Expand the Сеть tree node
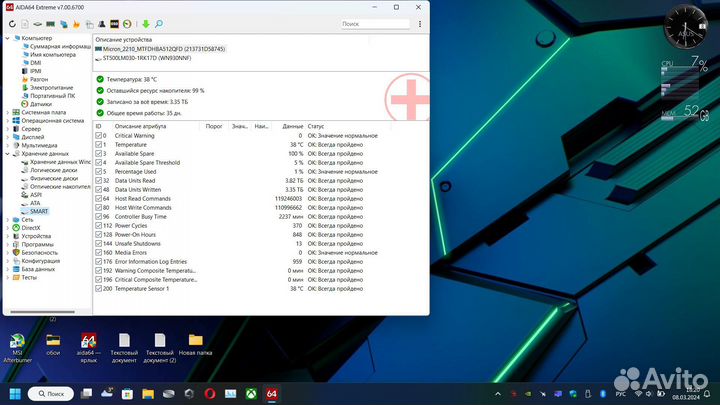The width and height of the screenshot is (720, 405). [x=7, y=220]
